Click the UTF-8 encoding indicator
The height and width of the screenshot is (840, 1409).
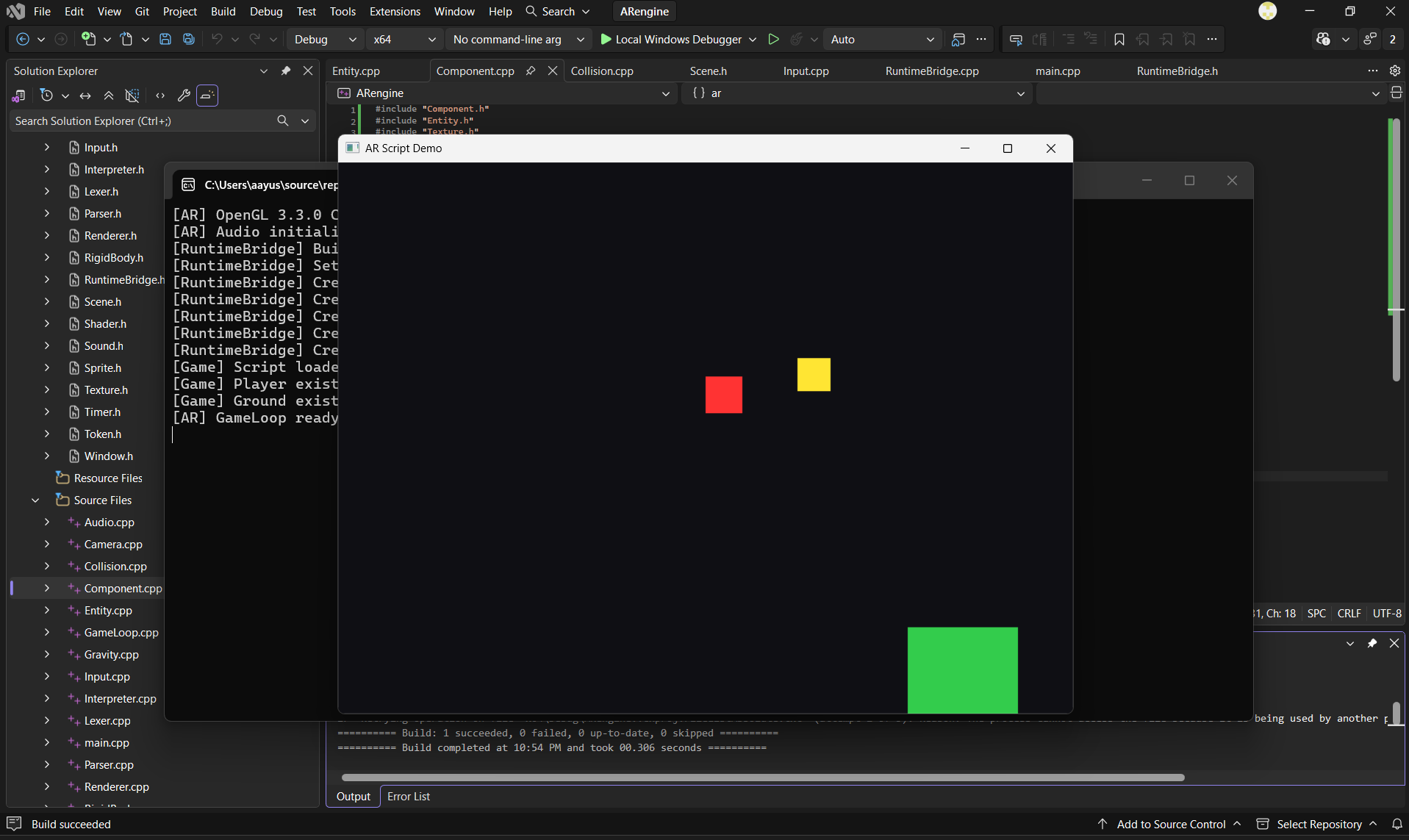click(1387, 613)
